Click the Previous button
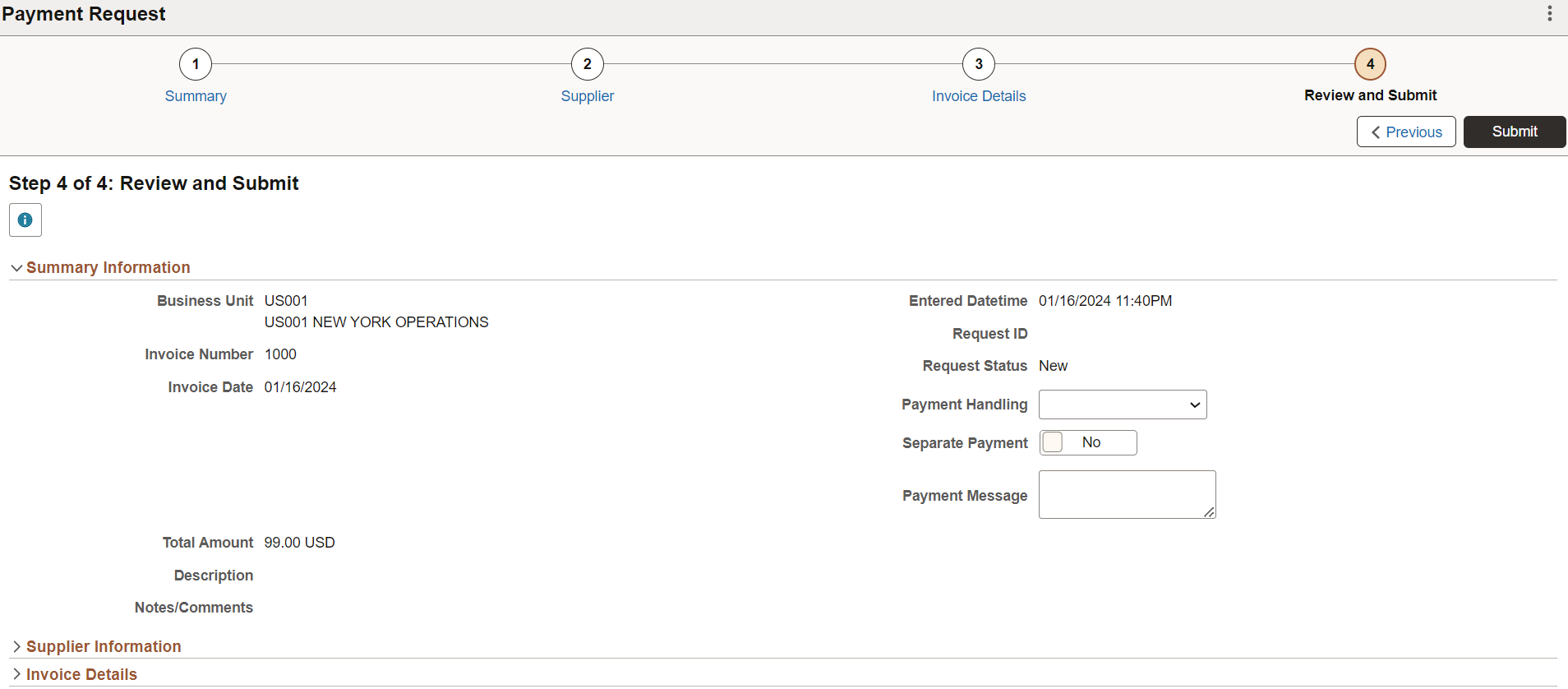 1406,132
